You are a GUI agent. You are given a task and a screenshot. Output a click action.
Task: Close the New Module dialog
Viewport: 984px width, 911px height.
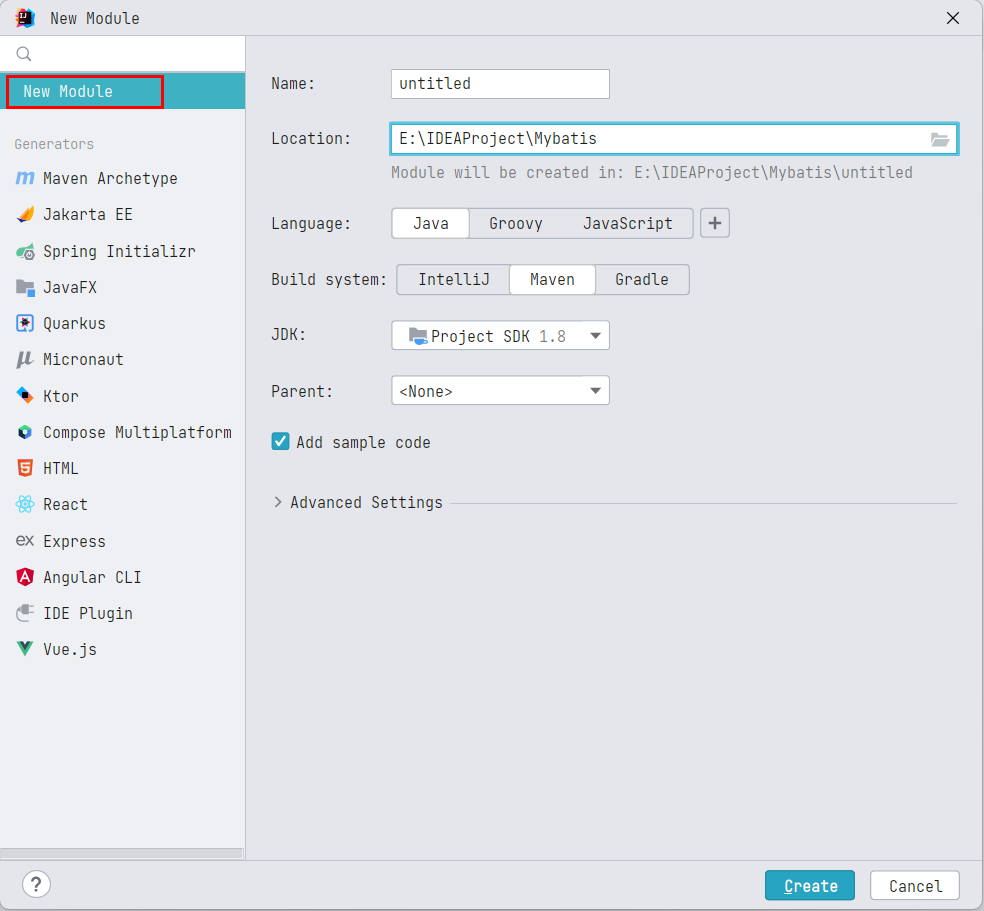tap(953, 18)
